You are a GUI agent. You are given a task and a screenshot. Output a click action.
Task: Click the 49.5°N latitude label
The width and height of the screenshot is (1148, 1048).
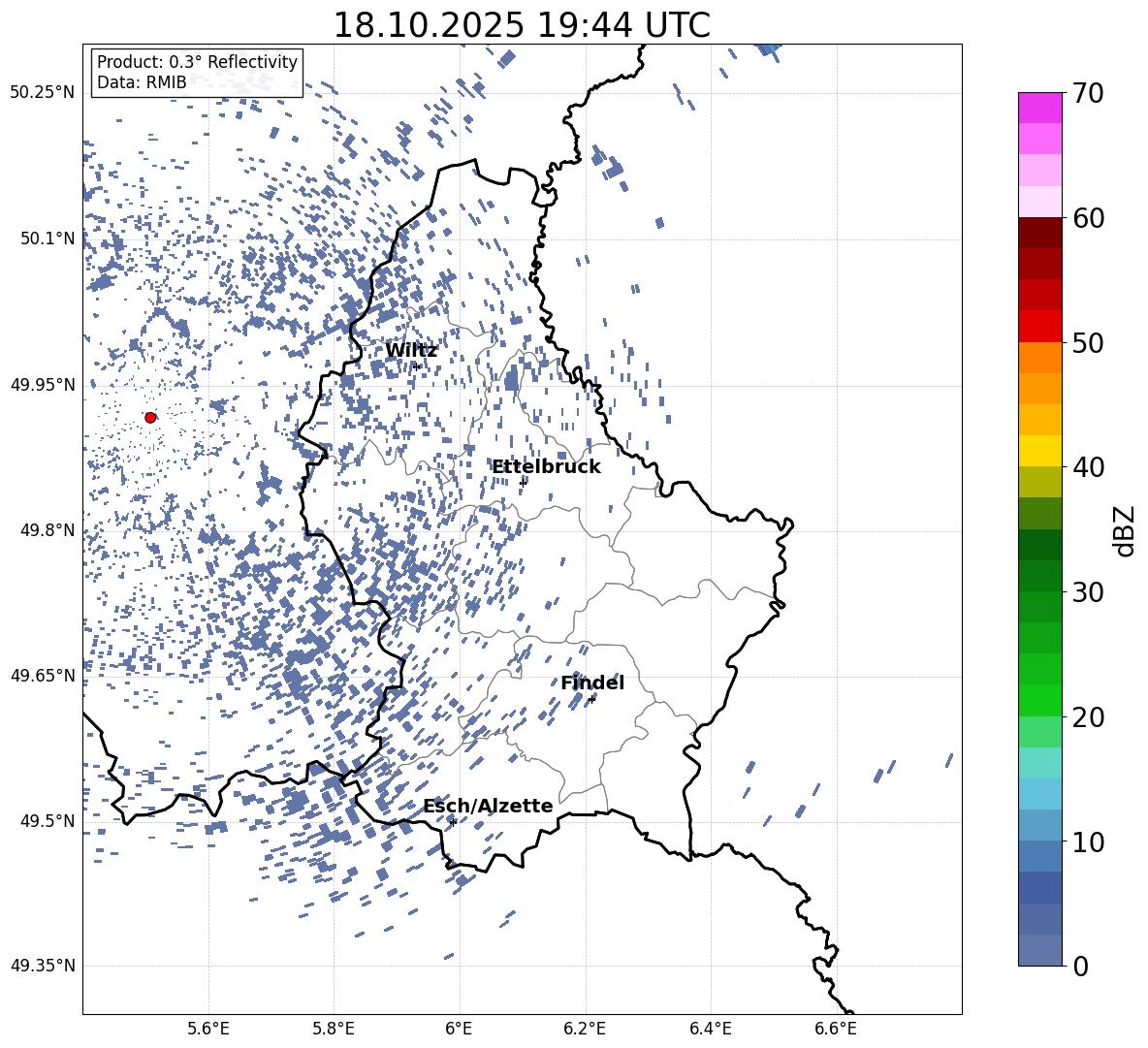47,820
